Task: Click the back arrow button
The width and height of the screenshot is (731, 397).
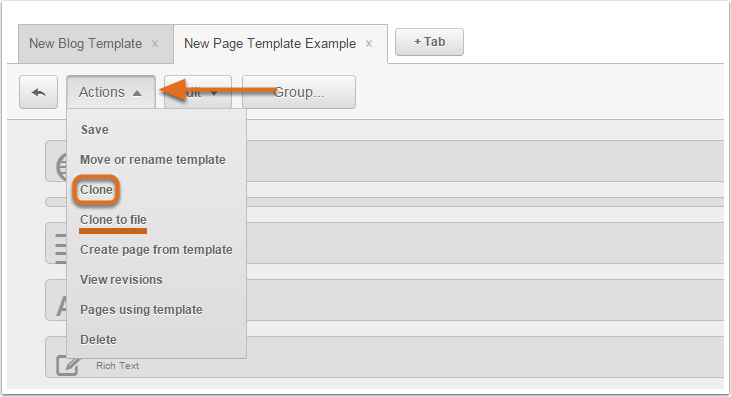Action: [38, 92]
